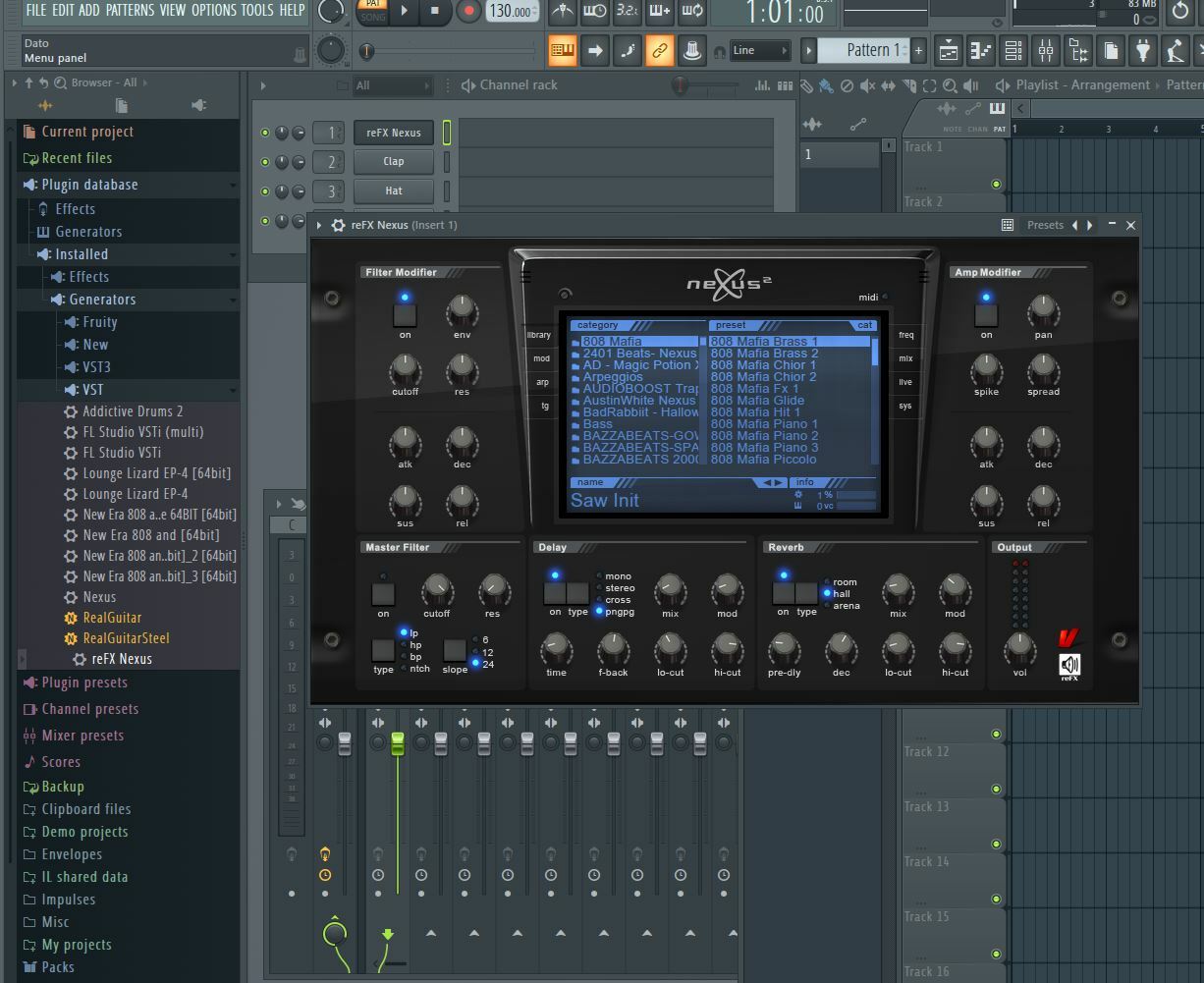Click the countdown before recording icon

627,11
